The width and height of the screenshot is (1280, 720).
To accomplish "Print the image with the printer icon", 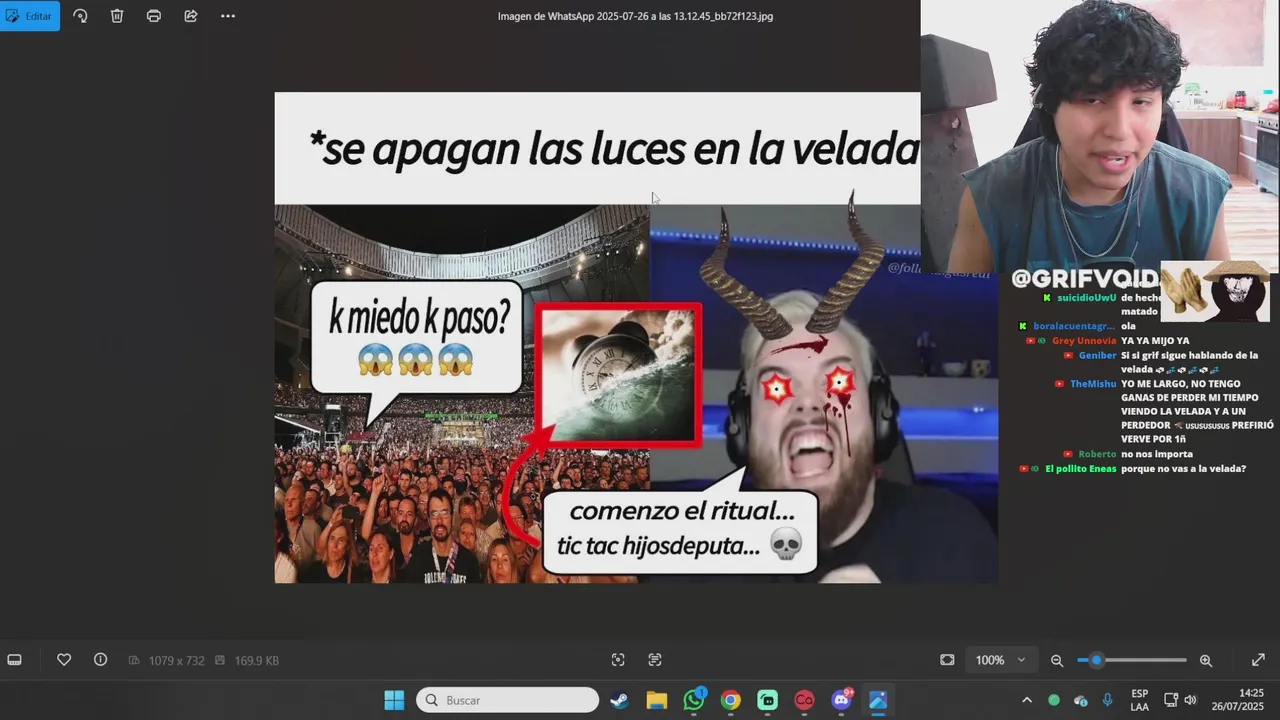I will [x=154, y=16].
